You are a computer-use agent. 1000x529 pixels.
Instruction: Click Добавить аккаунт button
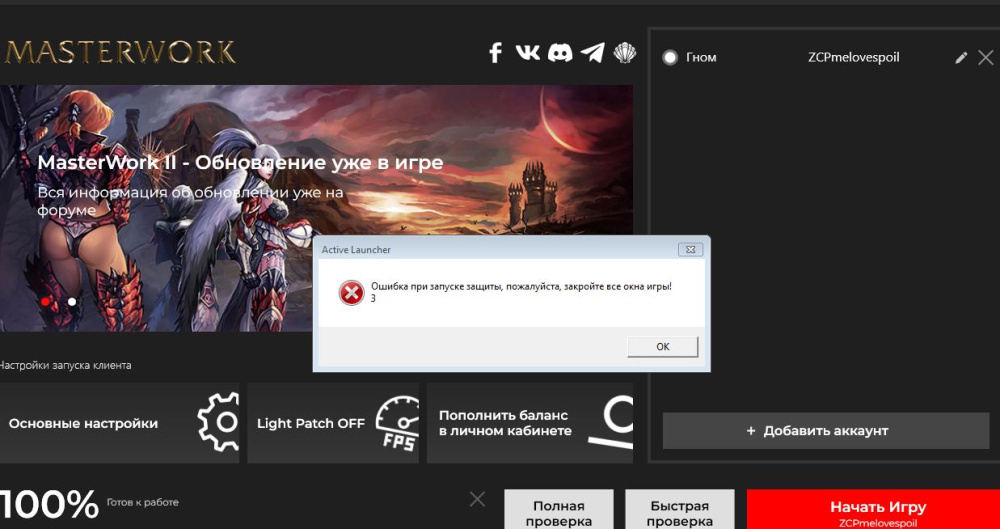tap(825, 431)
